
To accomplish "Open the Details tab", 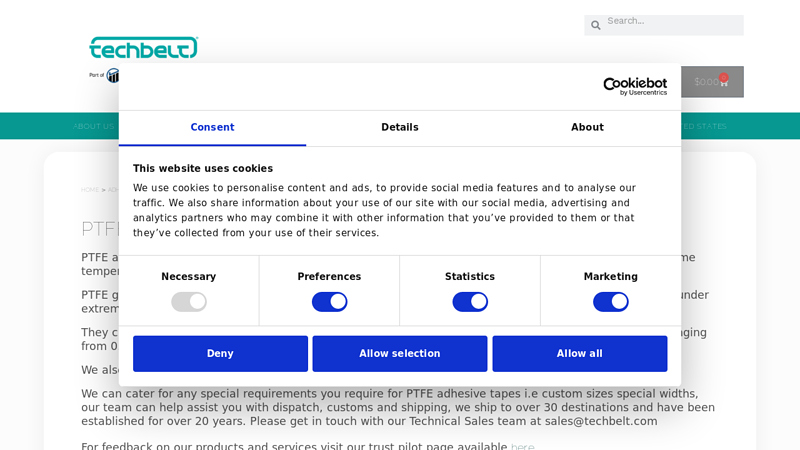I will 400,128.
